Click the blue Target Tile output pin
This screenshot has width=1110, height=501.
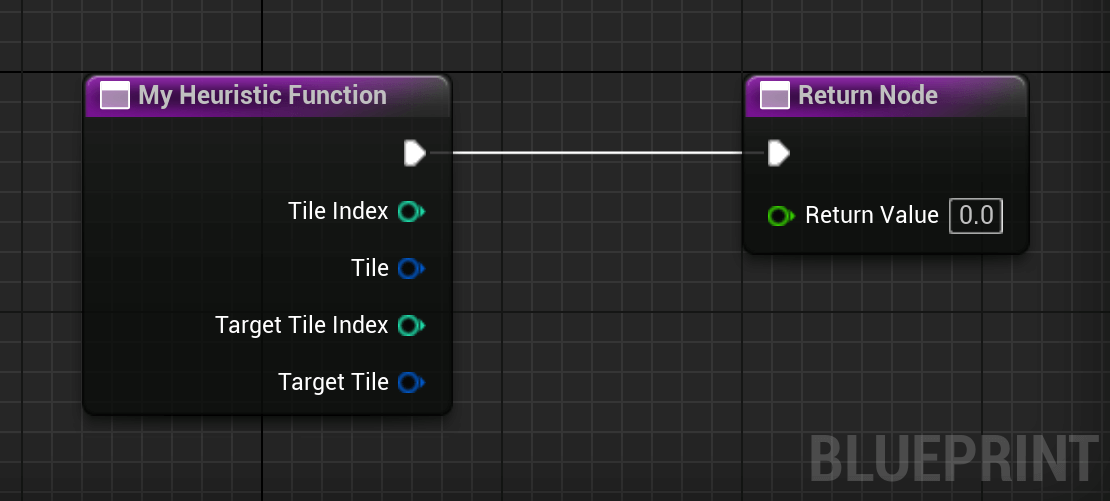coord(411,383)
